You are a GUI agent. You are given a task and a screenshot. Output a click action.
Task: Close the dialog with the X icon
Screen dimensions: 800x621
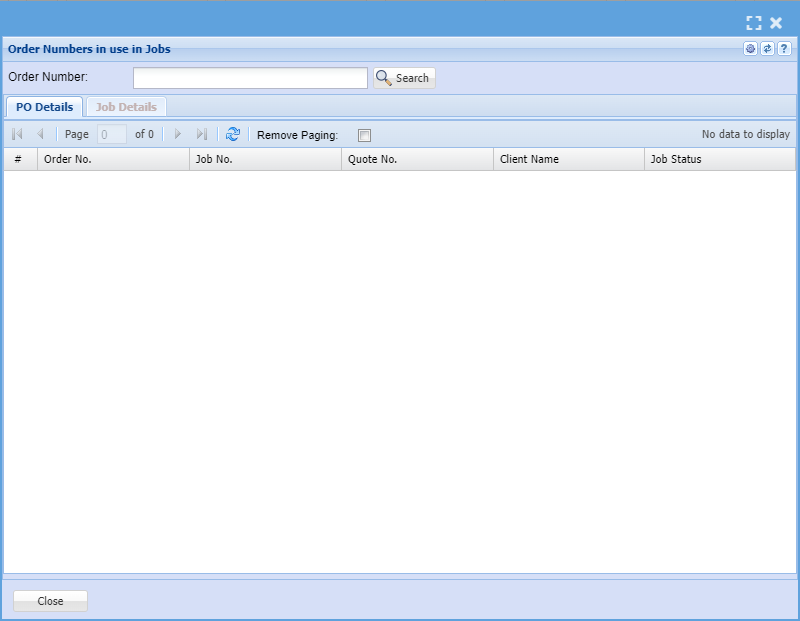tap(776, 23)
